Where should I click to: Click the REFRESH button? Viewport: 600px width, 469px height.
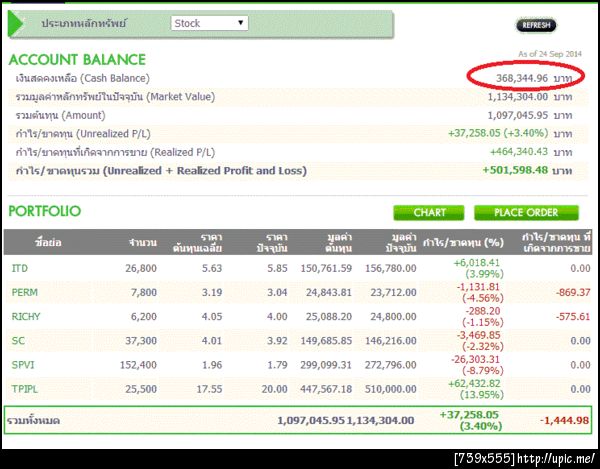point(536,25)
